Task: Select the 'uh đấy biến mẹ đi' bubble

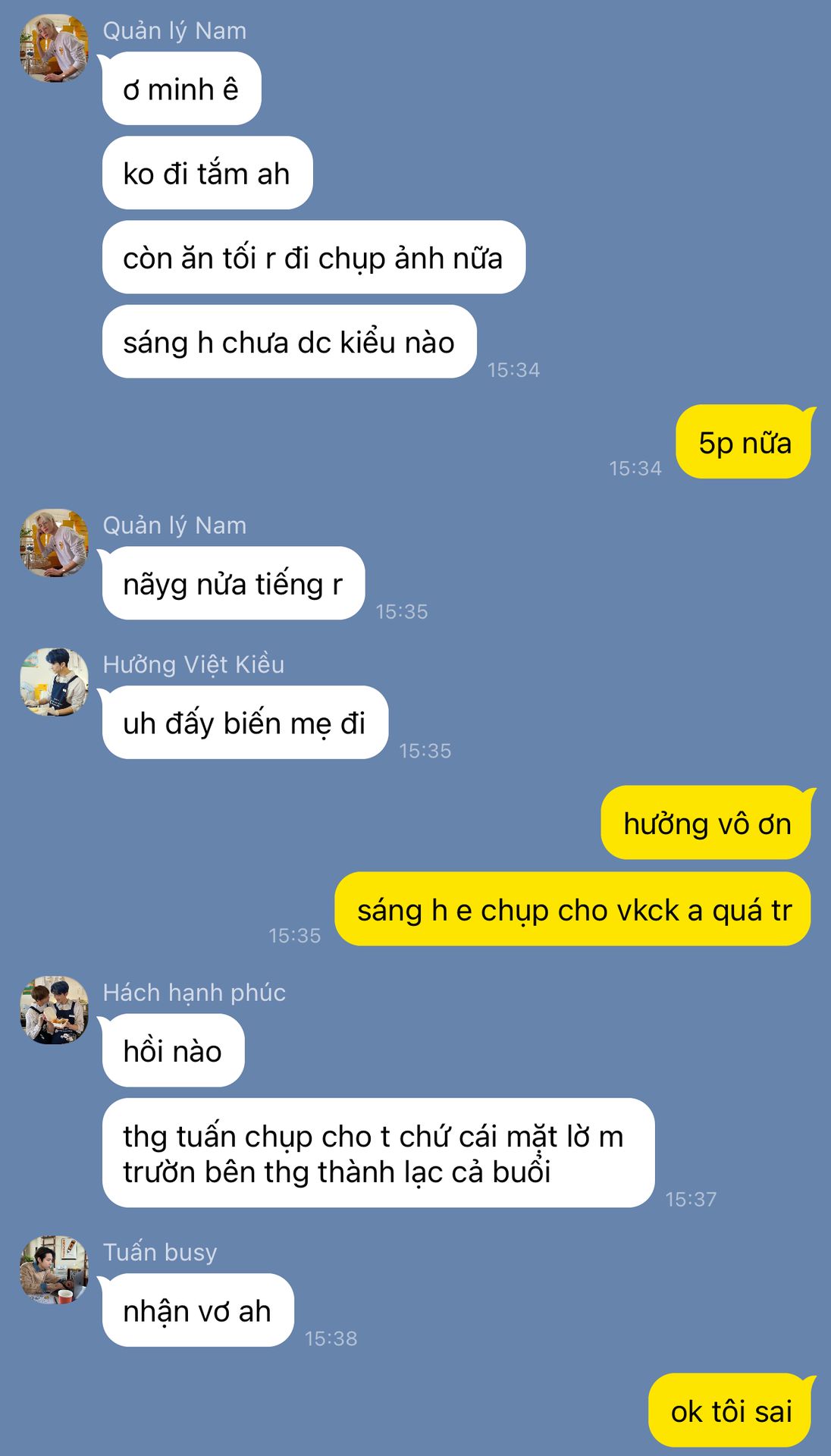Action: pos(246,723)
